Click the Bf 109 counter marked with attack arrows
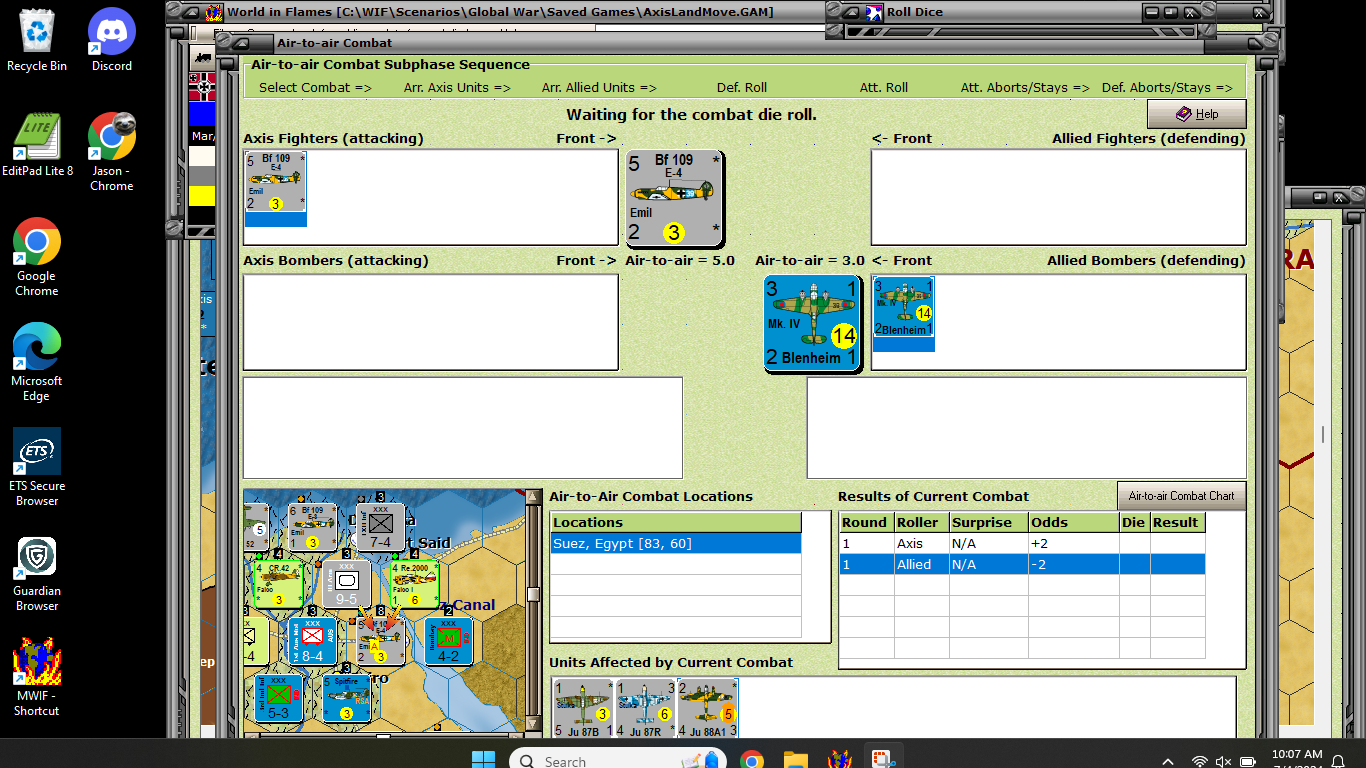This screenshot has width=1366, height=768. [x=381, y=641]
